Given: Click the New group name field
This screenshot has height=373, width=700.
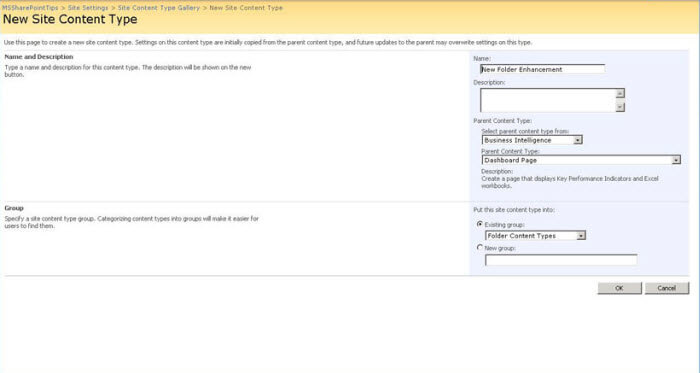Looking at the screenshot, I should (561, 260).
